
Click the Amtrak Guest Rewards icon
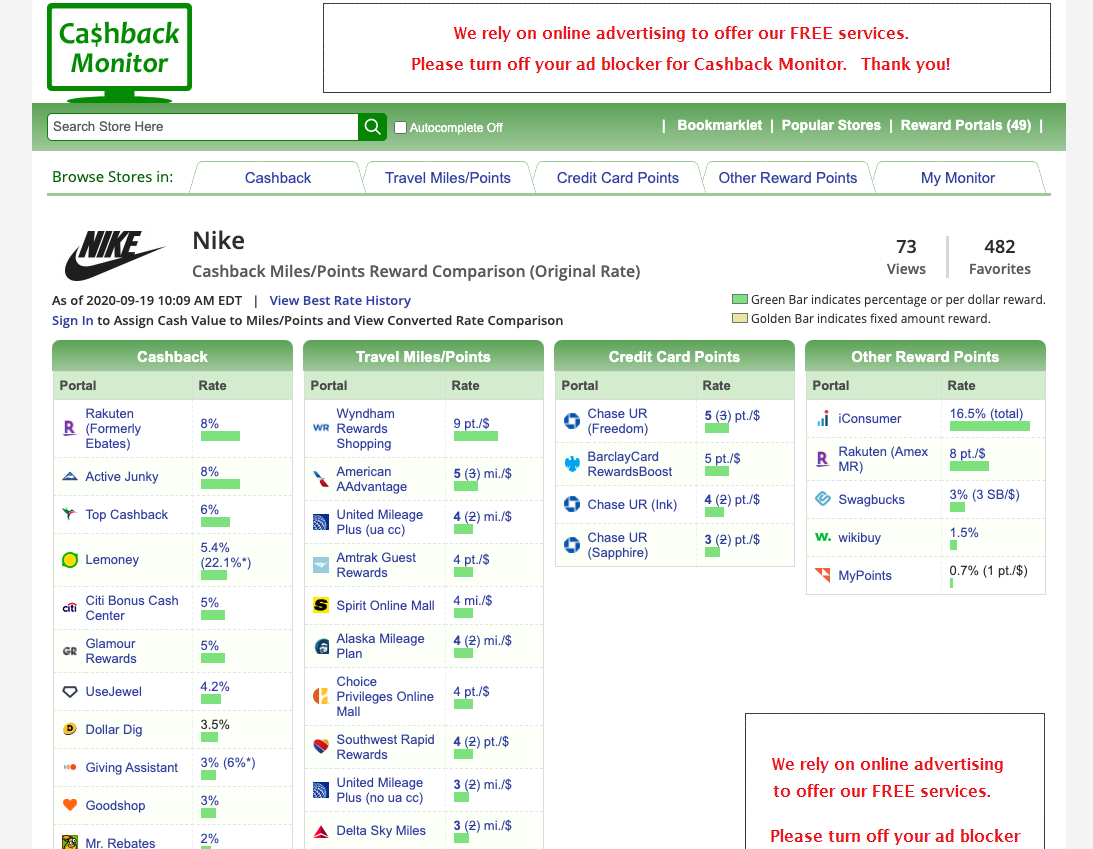point(321,565)
